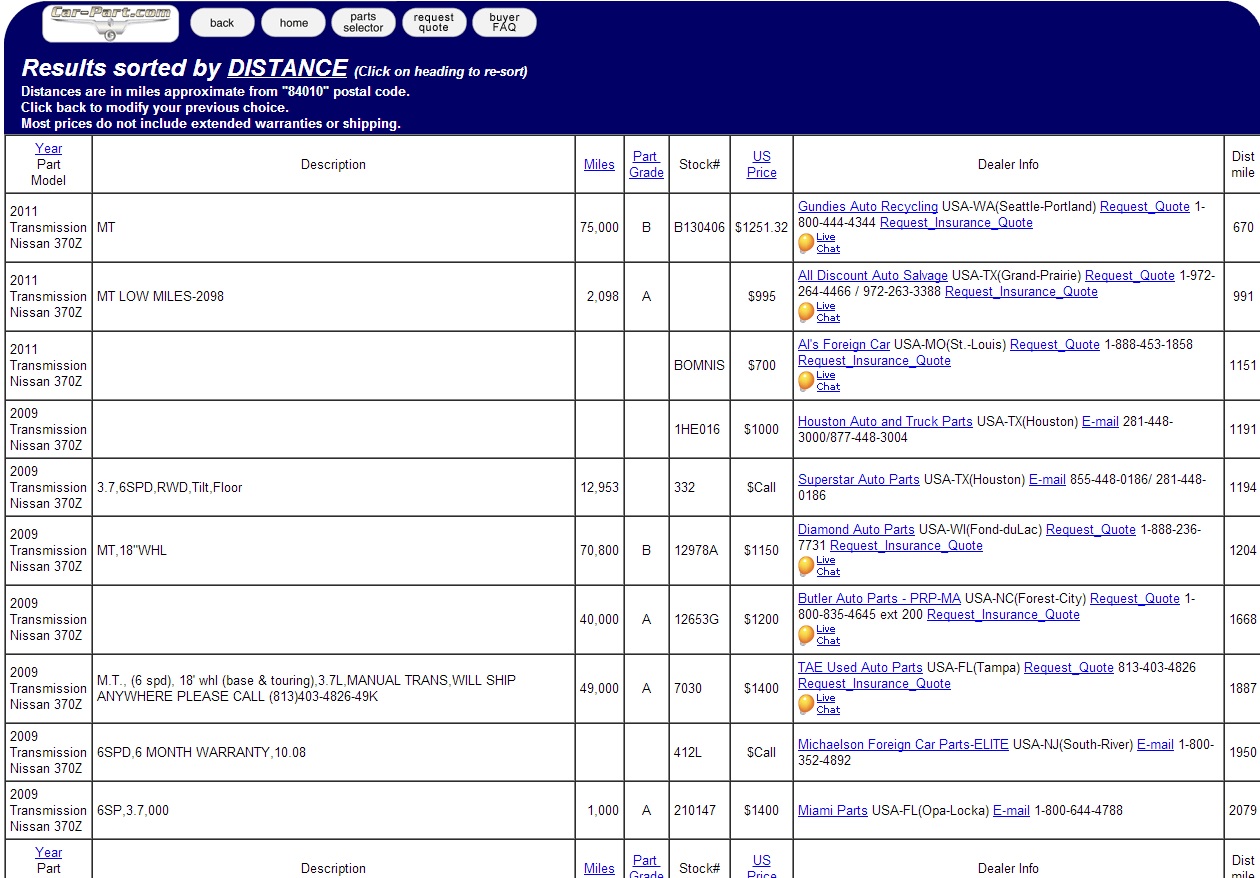Open the parts selector button
1260x878 pixels.
[x=363, y=23]
